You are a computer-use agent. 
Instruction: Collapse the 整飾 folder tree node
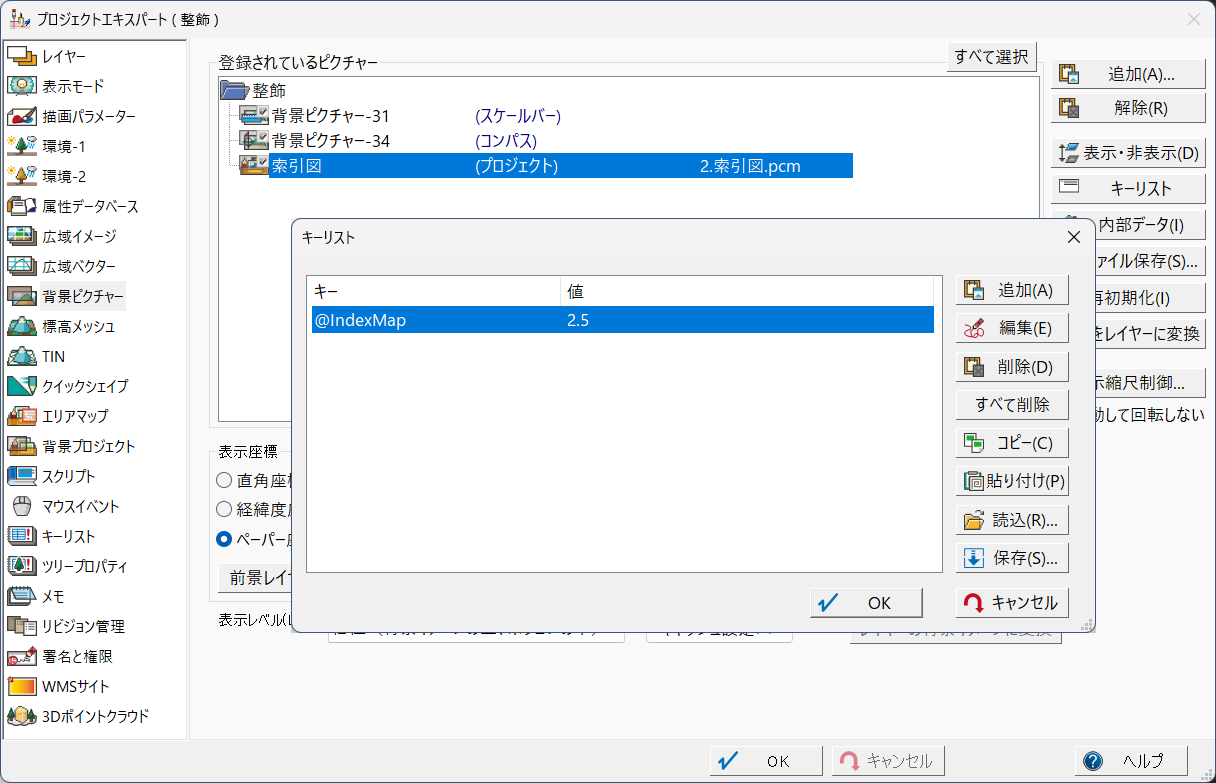[x=233, y=90]
